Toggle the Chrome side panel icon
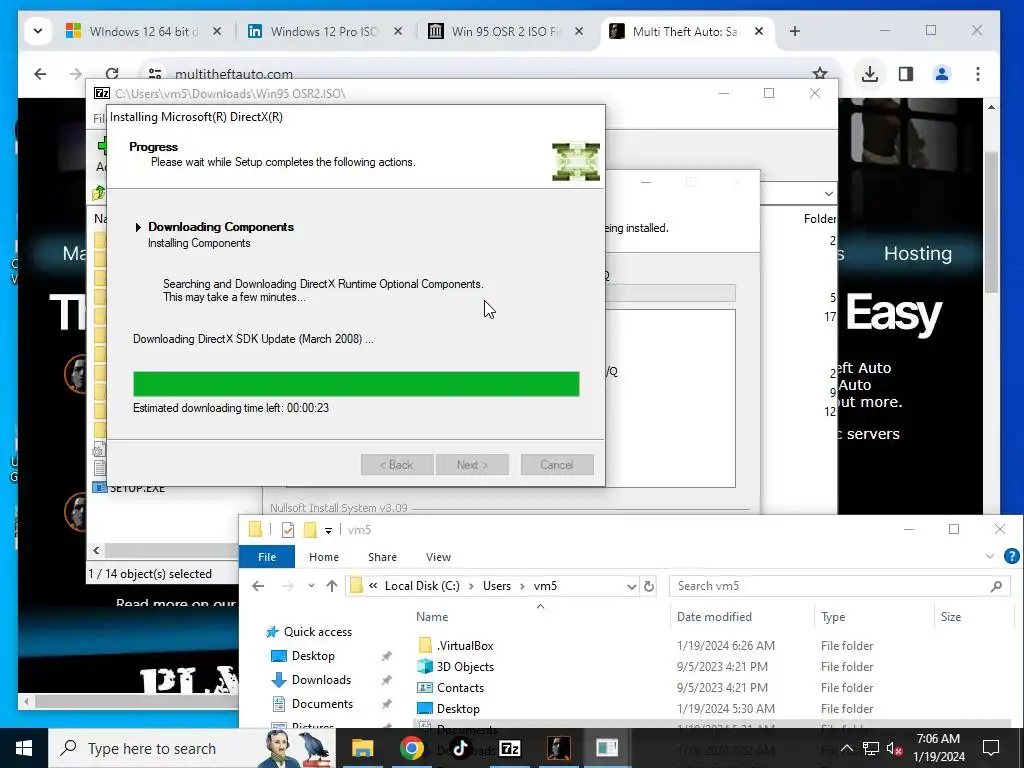1024x768 pixels. 906,74
